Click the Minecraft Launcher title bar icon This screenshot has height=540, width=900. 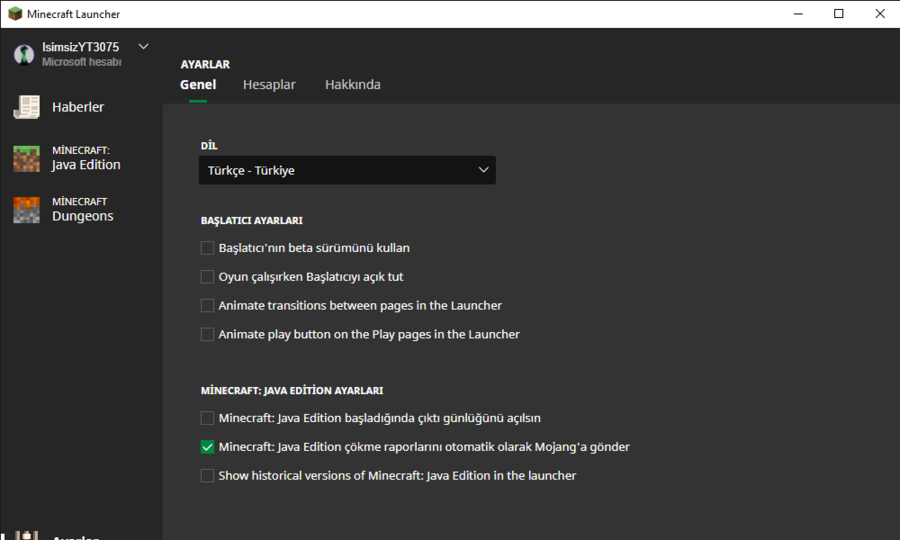[x=15, y=14]
